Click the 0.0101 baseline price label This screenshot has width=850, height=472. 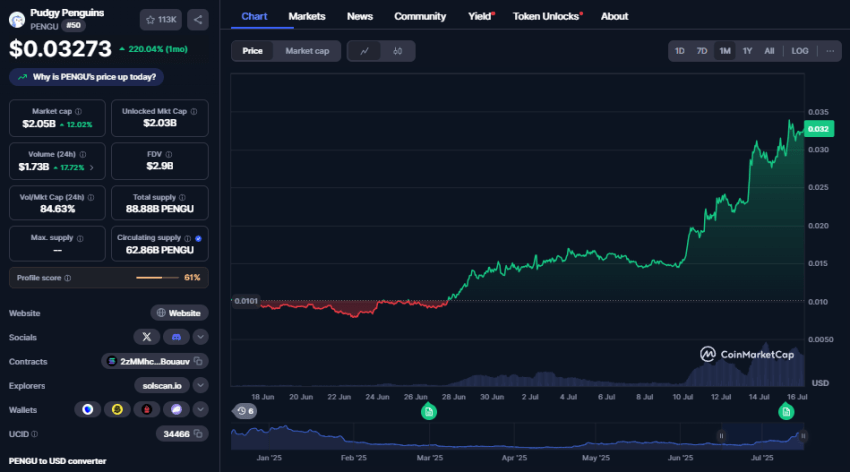(x=246, y=301)
